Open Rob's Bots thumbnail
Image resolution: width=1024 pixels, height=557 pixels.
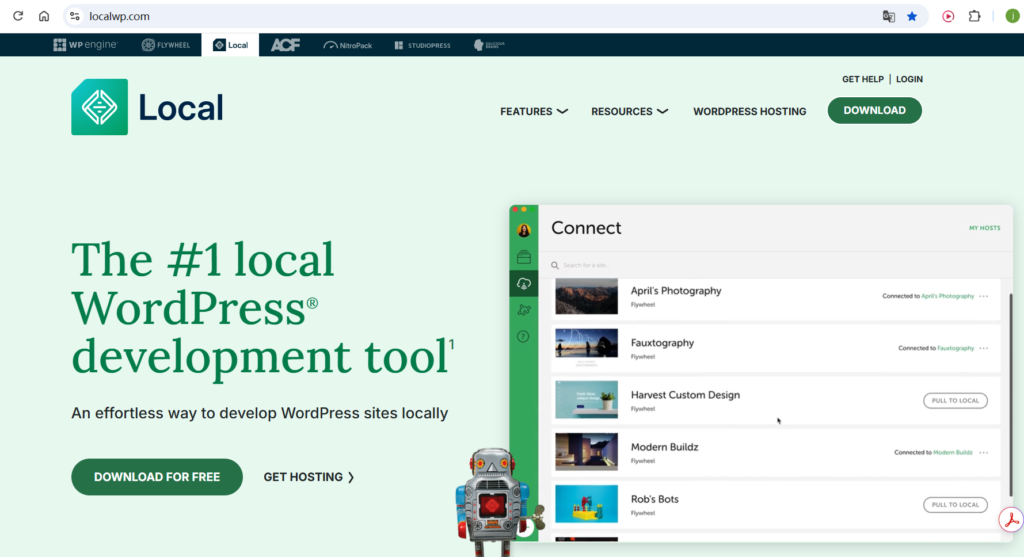click(x=586, y=503)
